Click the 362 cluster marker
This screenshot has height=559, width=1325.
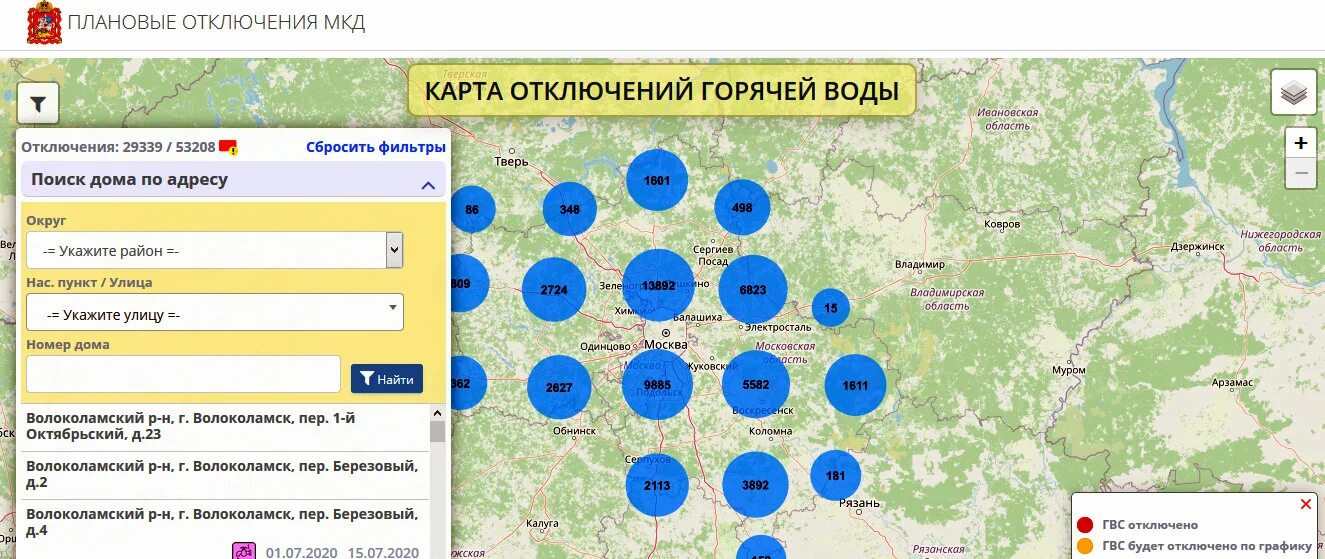469,383
